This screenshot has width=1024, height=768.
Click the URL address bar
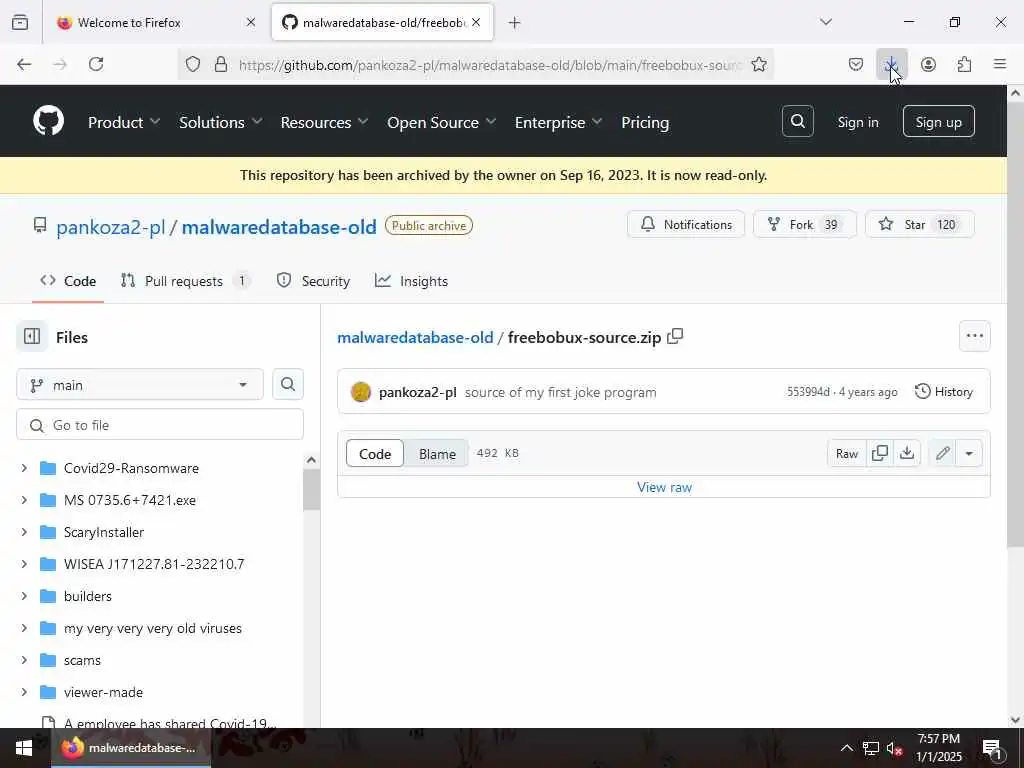click(490, 64)
